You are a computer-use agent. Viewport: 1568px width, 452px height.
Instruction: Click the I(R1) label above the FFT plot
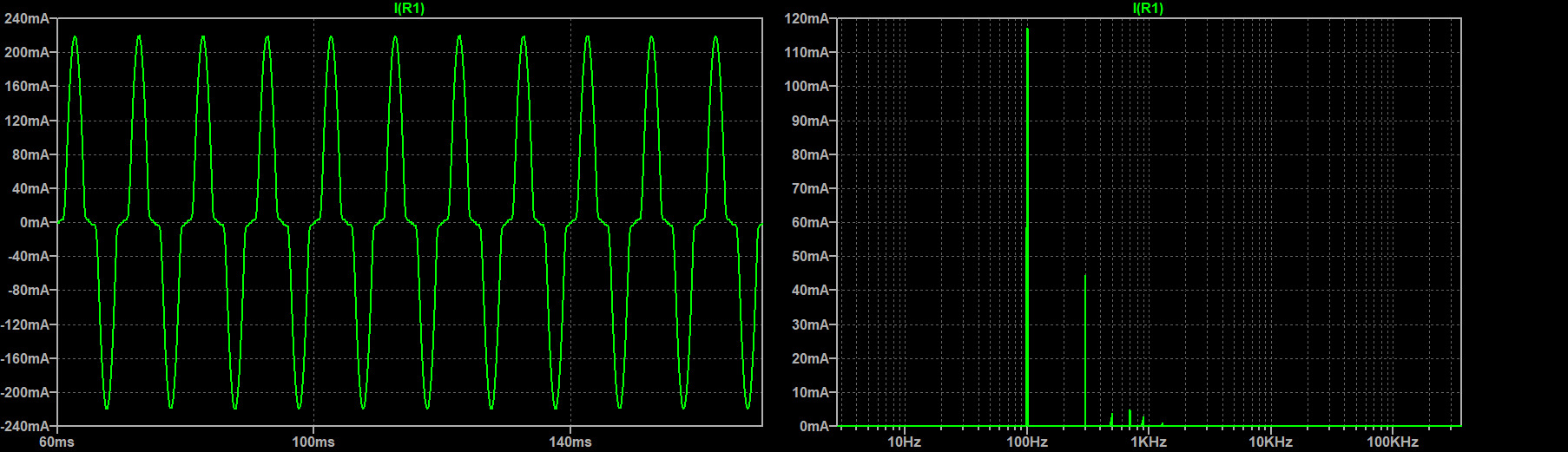(1148, 8)
